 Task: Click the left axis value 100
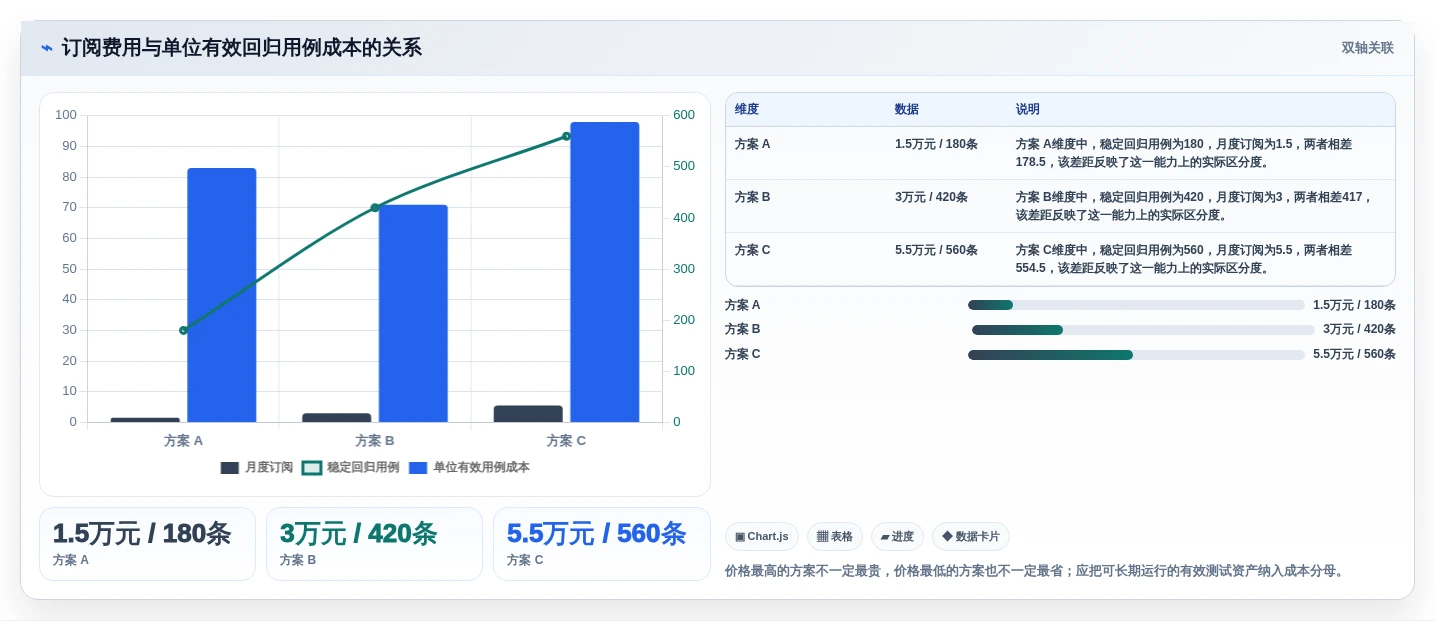click(x=66, y=115)
